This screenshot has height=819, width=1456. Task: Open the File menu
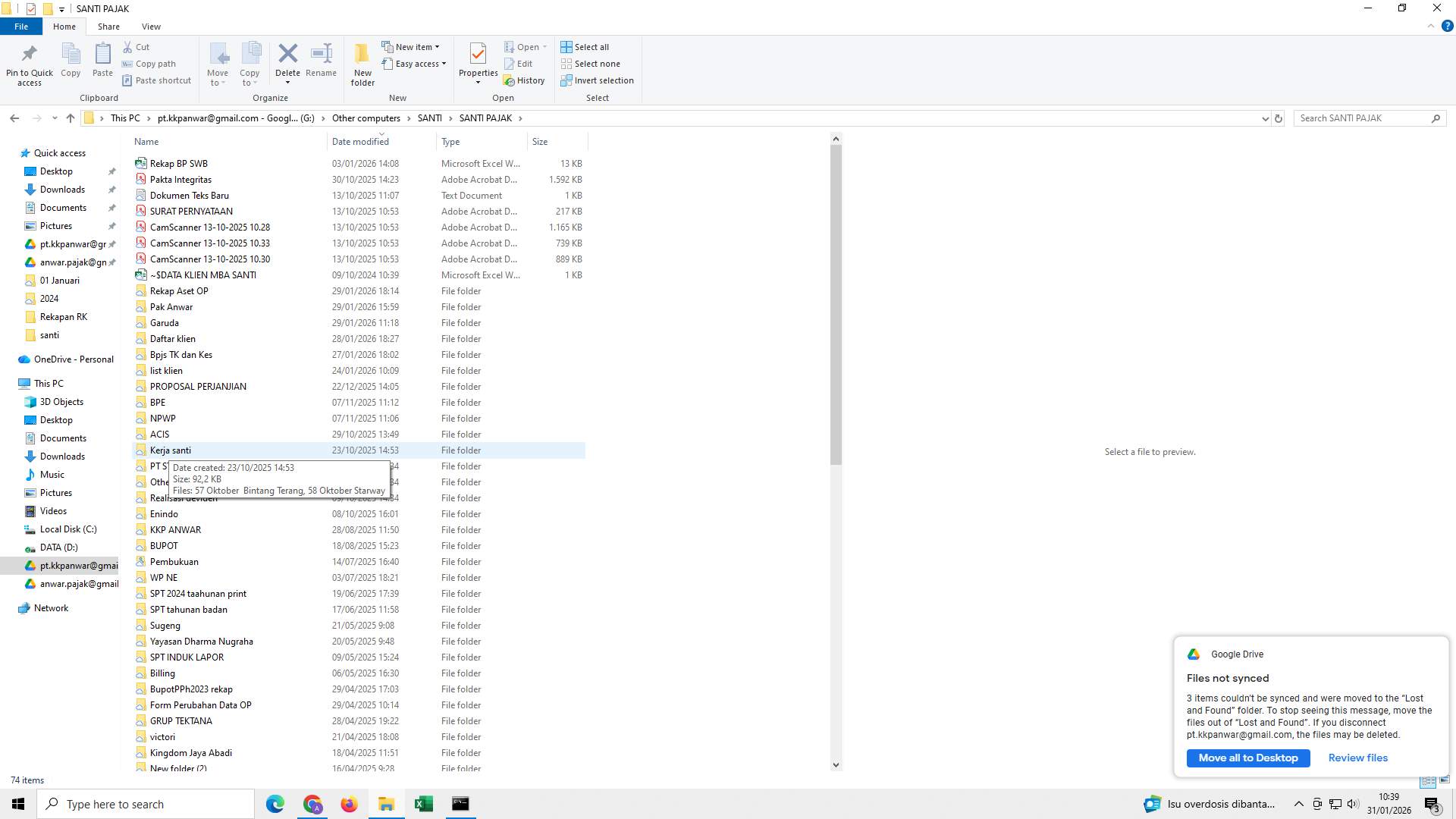point(20,26)
